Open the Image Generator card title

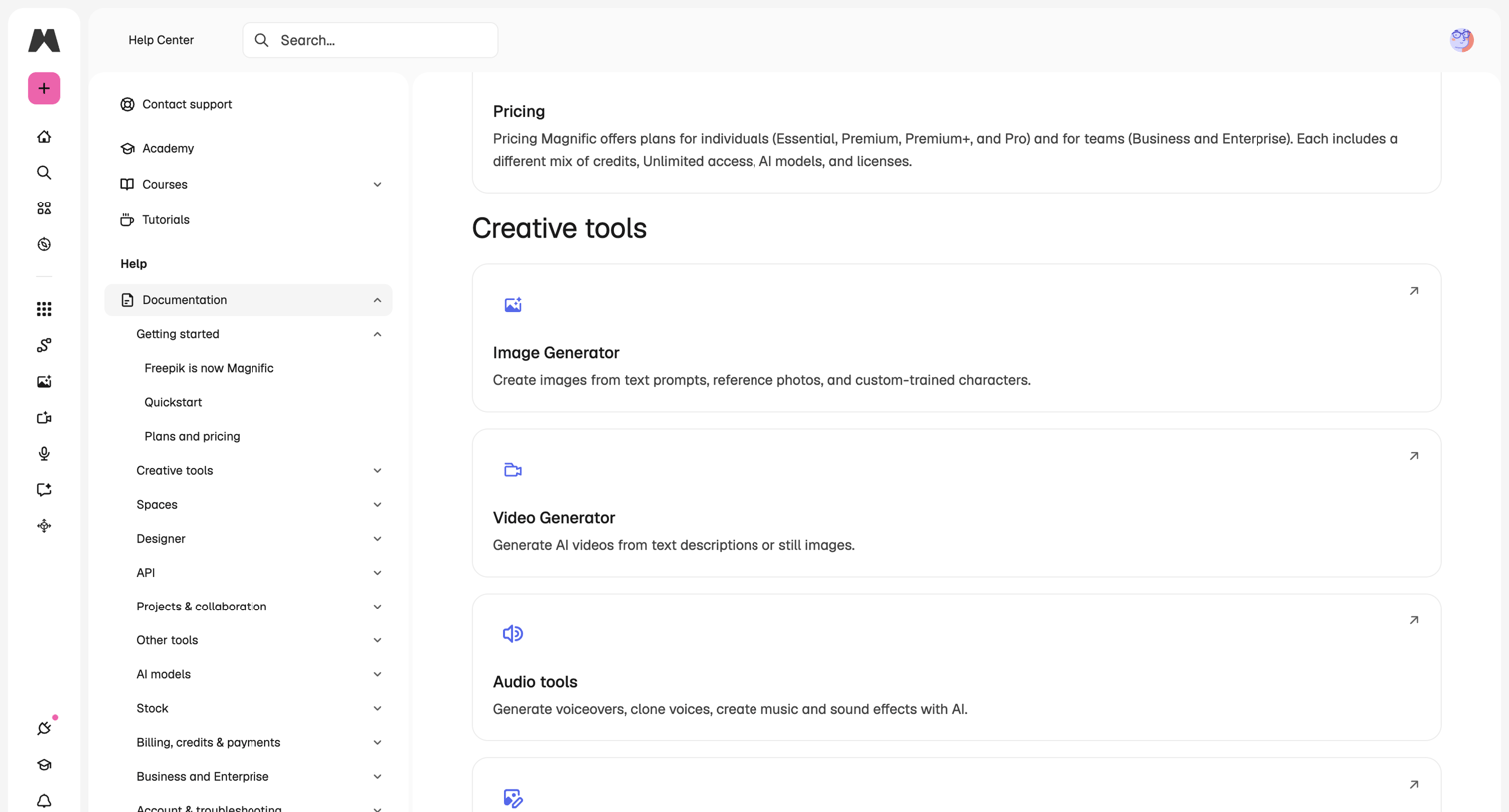click(x=556, y=353)
